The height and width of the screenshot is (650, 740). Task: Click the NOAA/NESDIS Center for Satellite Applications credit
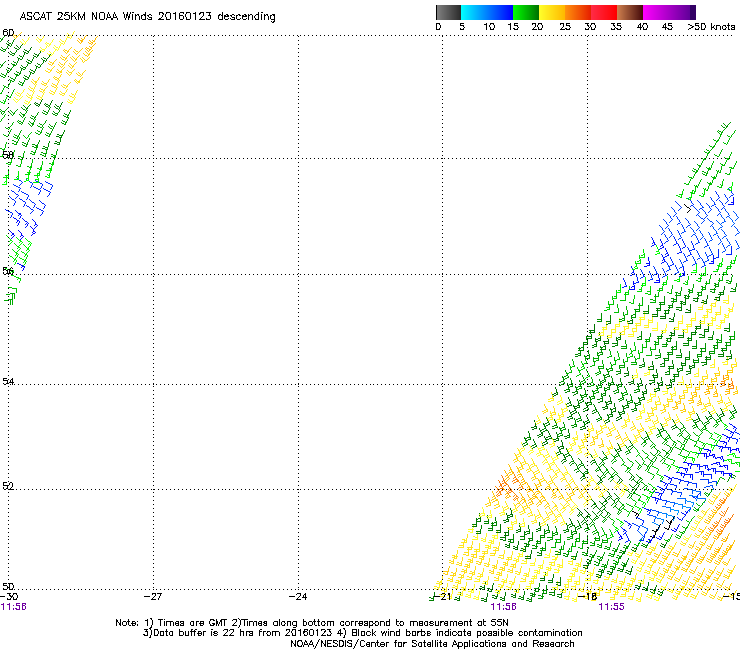coord(432,644)
